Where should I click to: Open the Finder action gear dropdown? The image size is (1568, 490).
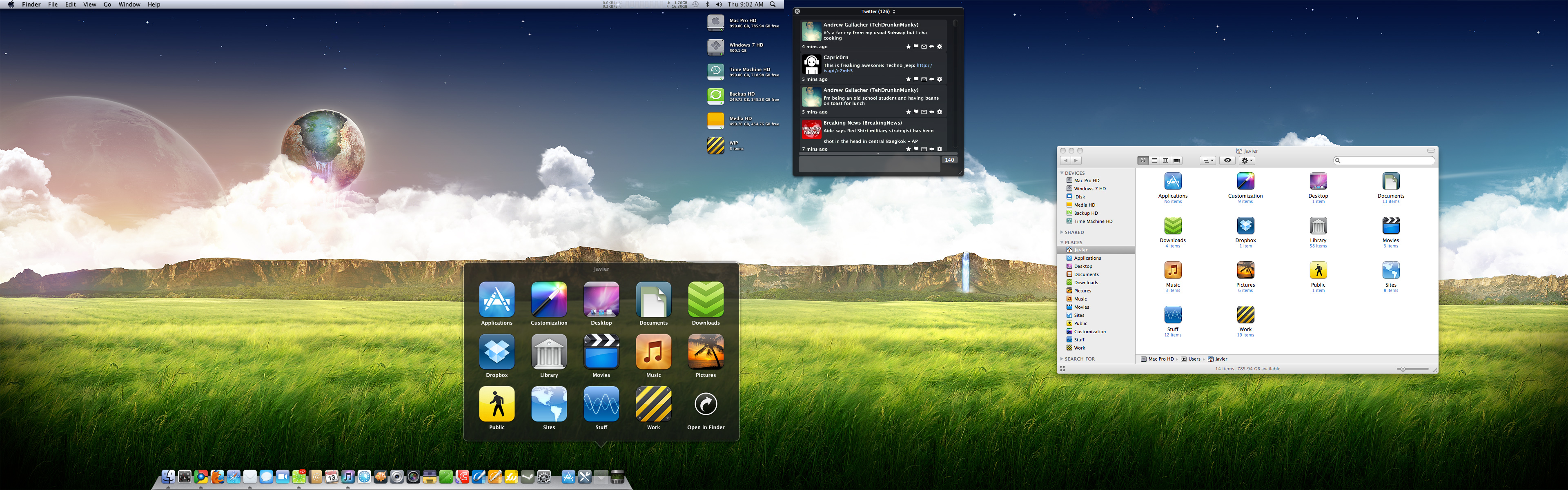point(1247,161)
